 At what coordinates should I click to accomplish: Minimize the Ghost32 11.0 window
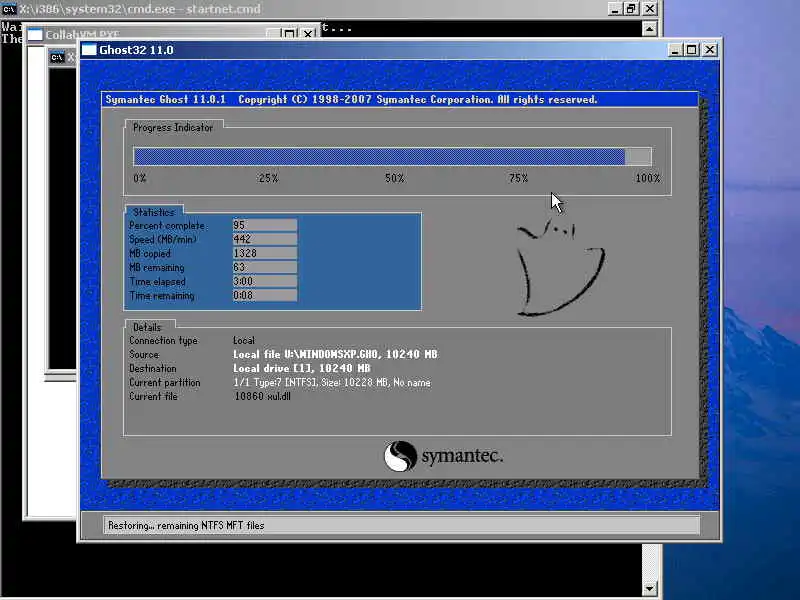675,50
